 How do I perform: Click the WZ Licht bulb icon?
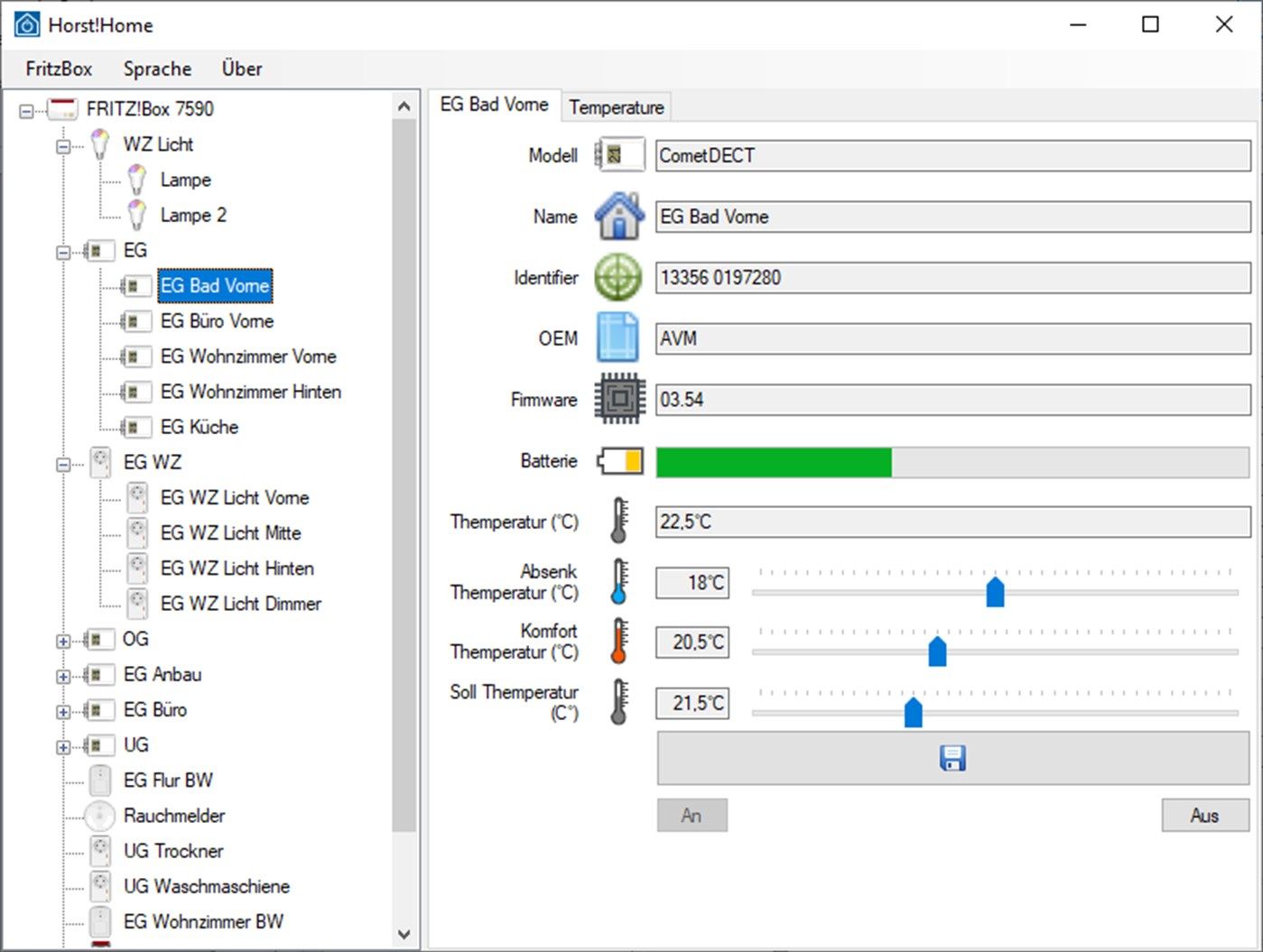100,144
